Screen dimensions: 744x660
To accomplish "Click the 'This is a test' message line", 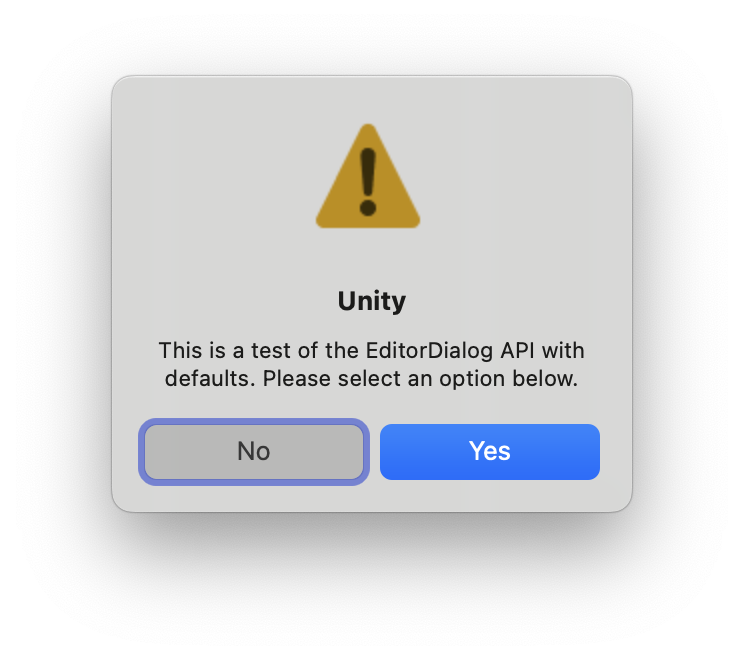I will pyautogui.click(x=372, y=351).
